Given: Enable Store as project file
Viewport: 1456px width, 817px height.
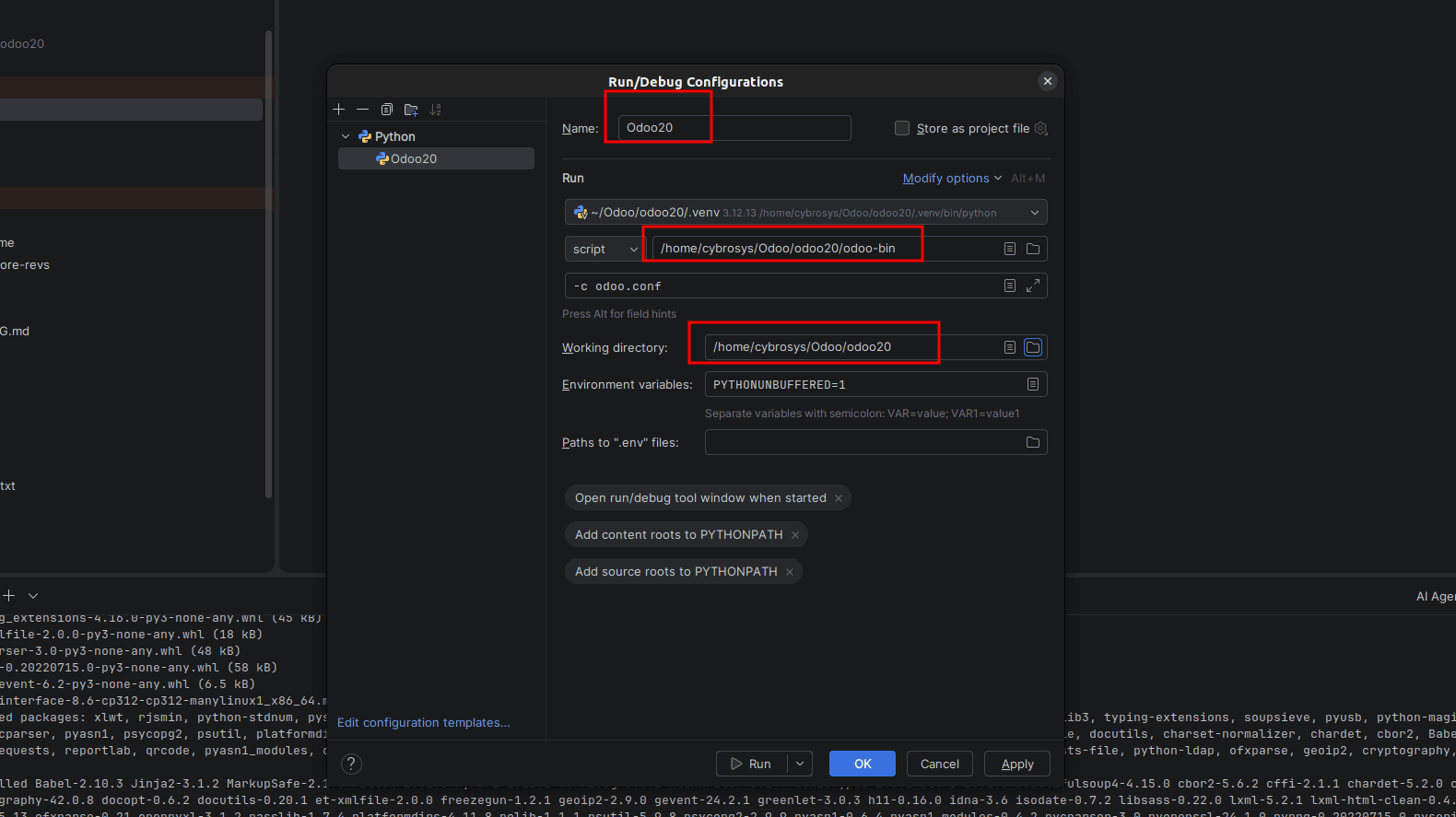Looking at the screenshot, I should [902, 128].
